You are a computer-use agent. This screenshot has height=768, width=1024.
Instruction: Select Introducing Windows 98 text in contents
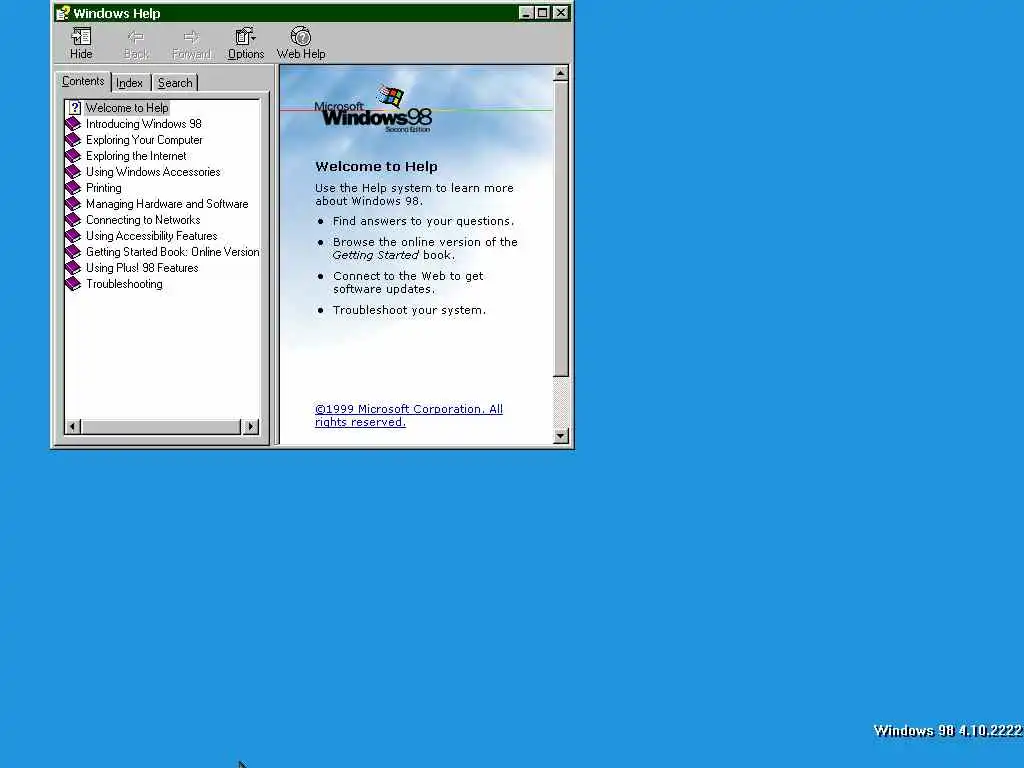(144, 123)
